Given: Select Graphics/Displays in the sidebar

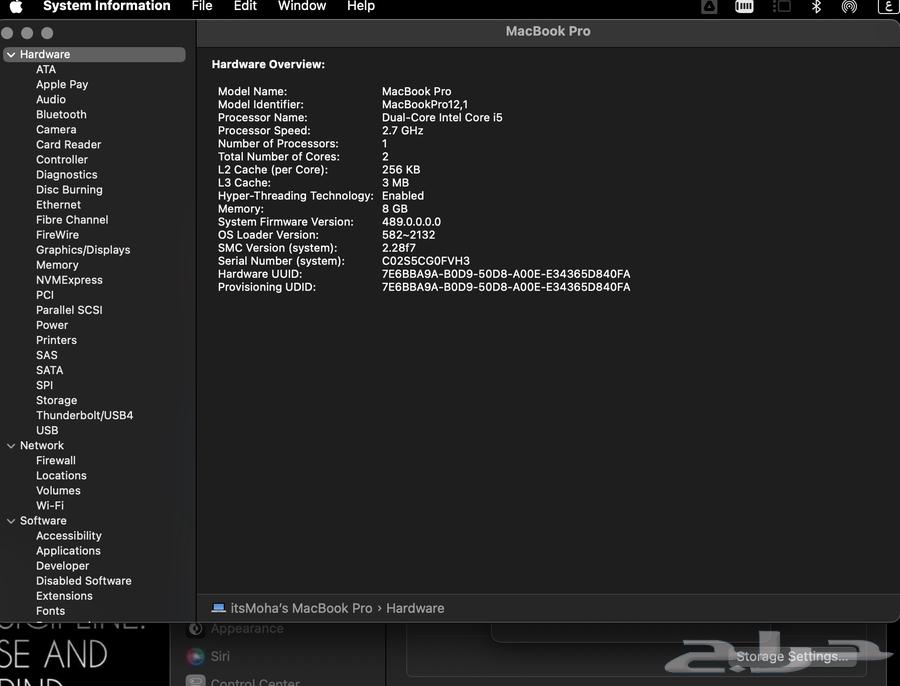Looking at the screenshot, I should [83, 250].
